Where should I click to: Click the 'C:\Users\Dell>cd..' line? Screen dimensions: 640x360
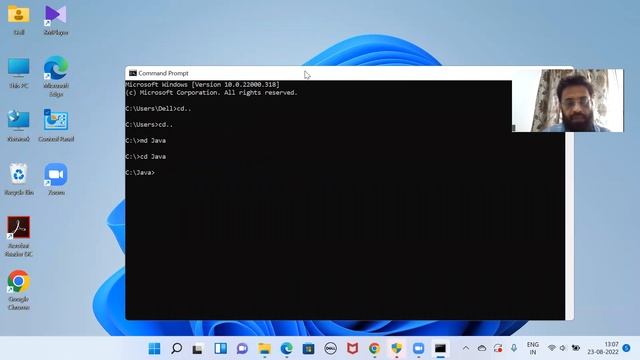click(x=158, y=109)
